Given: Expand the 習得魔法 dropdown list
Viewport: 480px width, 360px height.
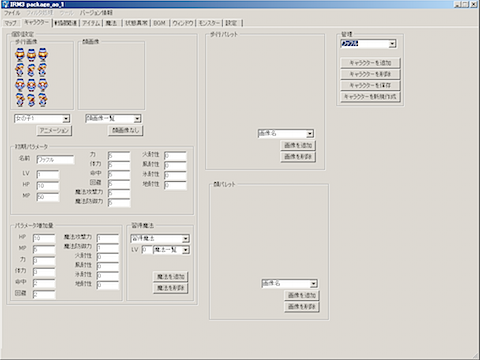Looking at the screenshot, I should click(186, 239).
